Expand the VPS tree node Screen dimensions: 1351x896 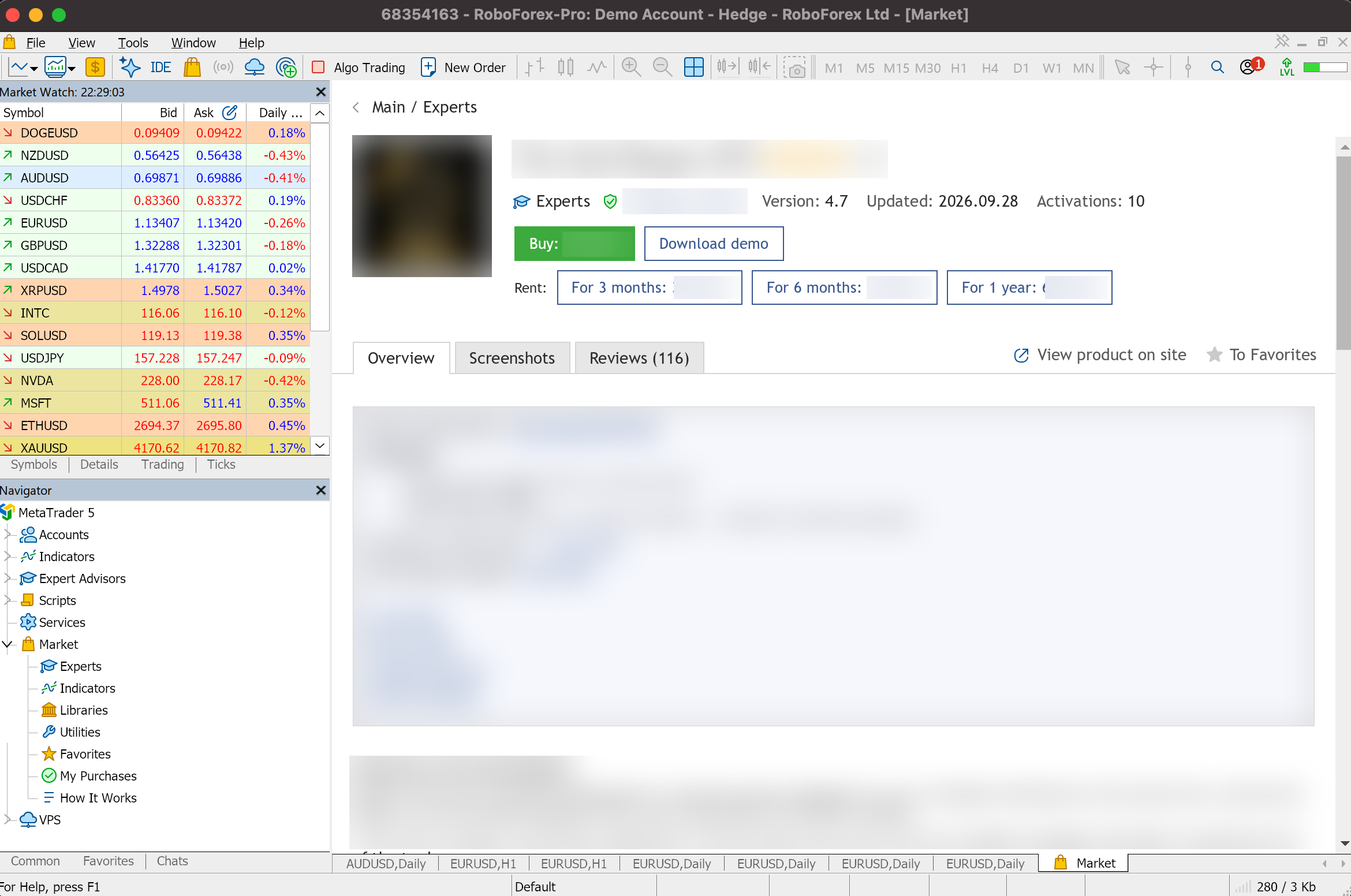point(8,820)
